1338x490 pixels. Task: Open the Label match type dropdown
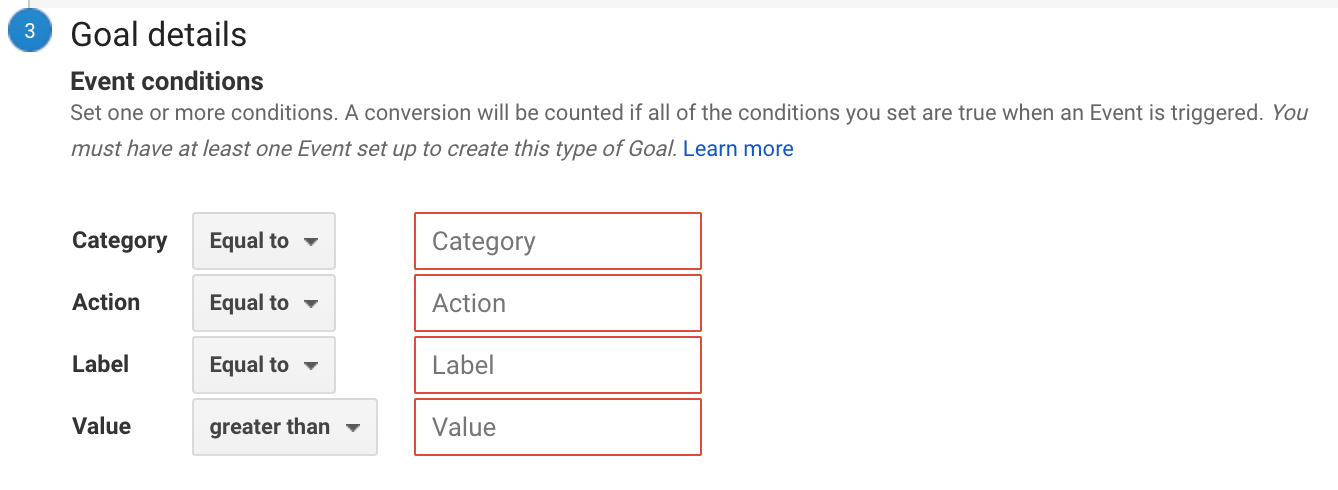point(264,365)
